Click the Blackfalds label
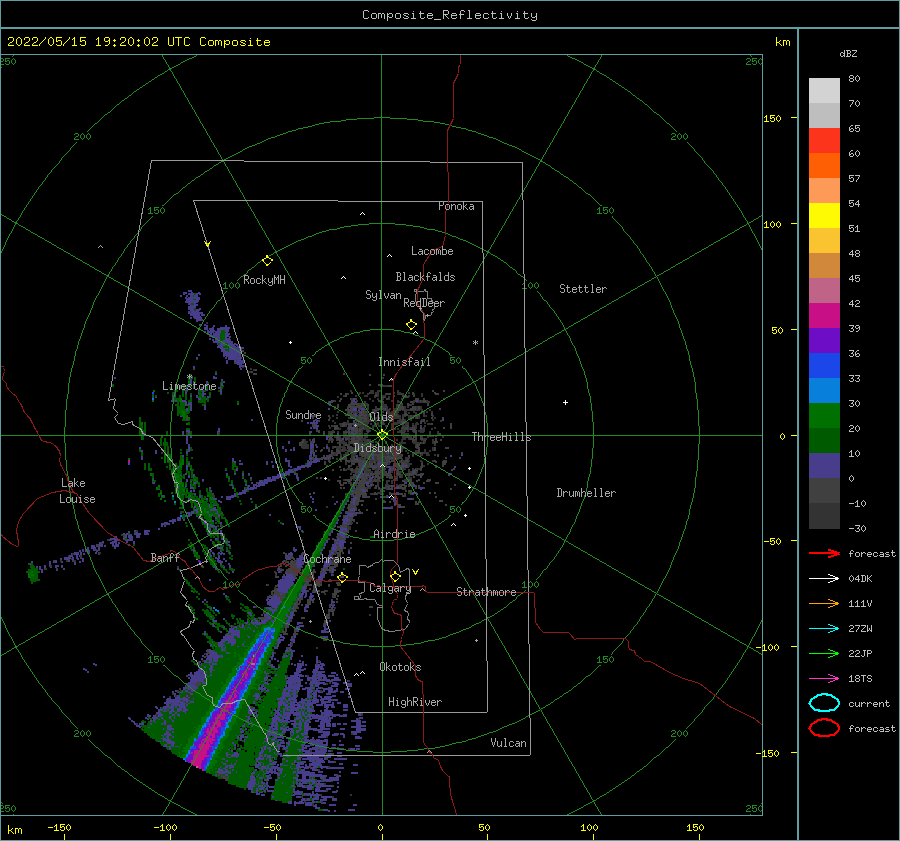 [x=425, y=277]
